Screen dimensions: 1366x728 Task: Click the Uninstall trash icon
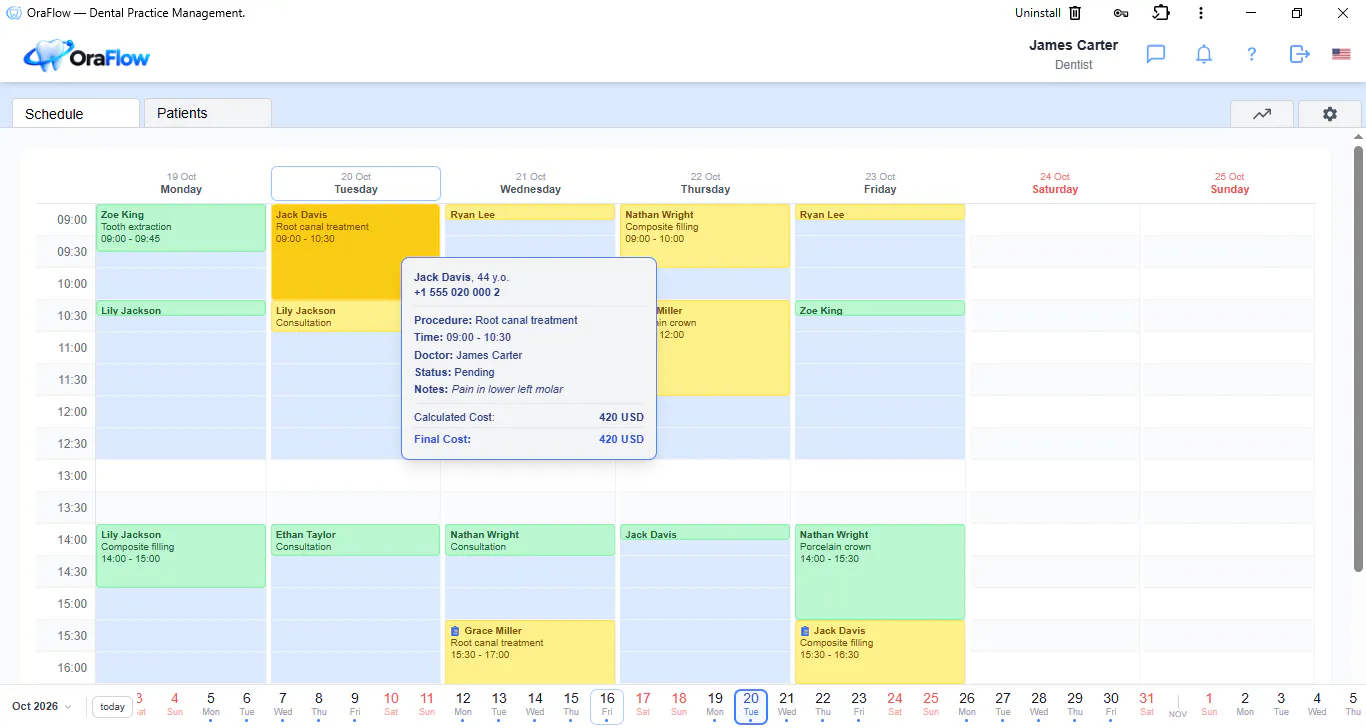click(1075, 13)
